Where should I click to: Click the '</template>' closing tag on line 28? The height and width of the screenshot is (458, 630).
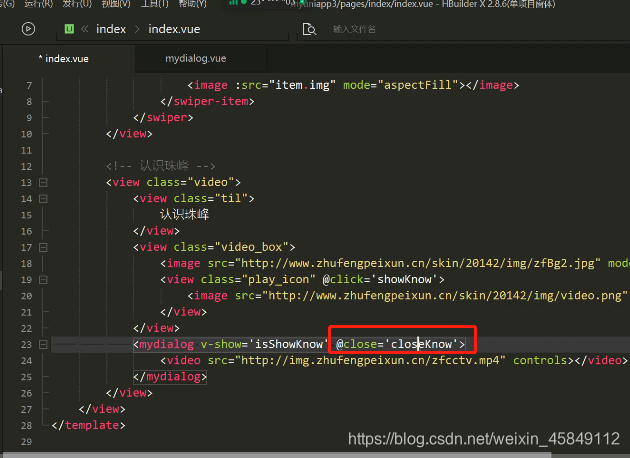88,425
